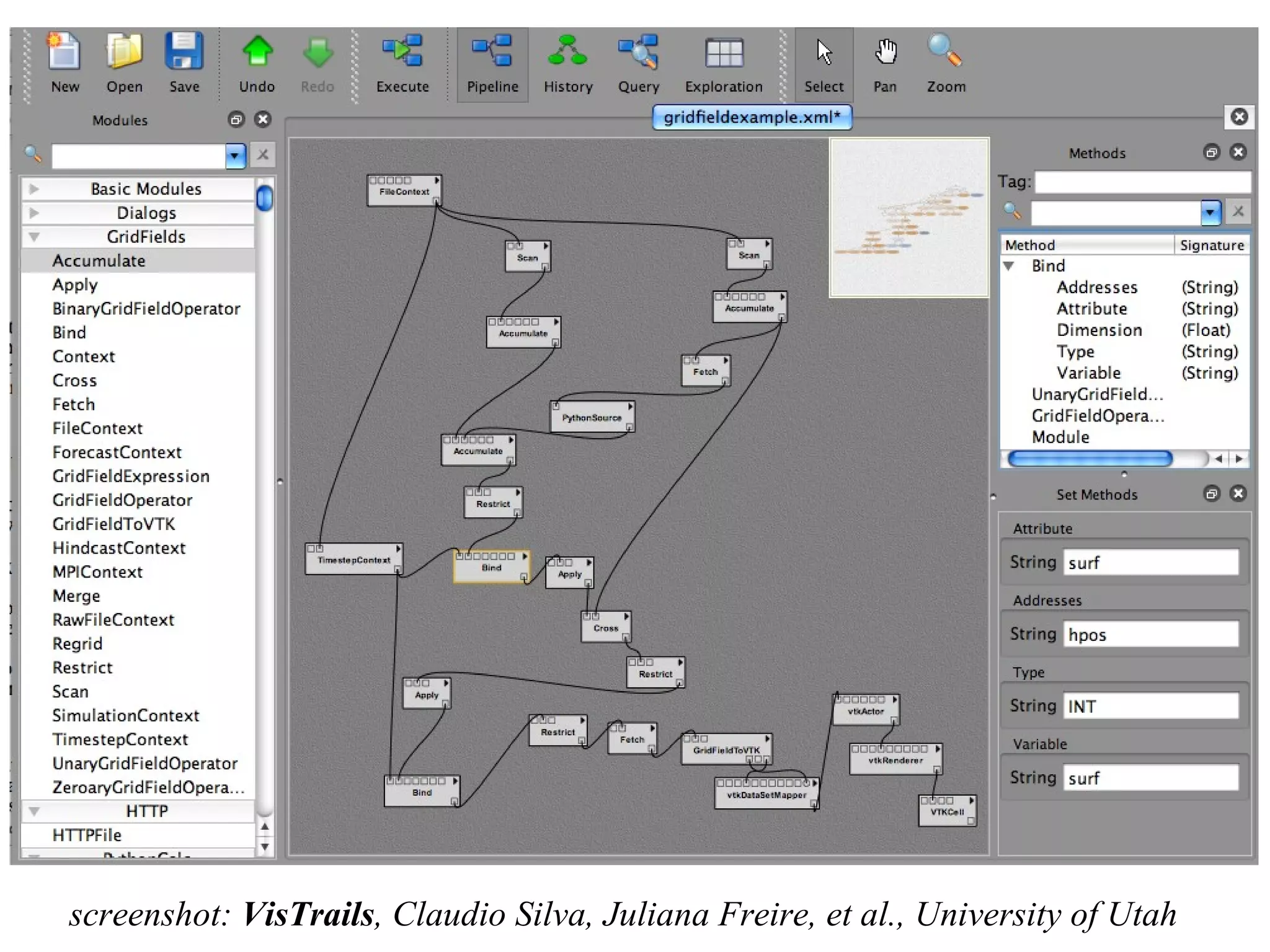This screenshot has width=1270, height=952.
Task: Collapse the GridFields module tree
Action: coord(35,236)
